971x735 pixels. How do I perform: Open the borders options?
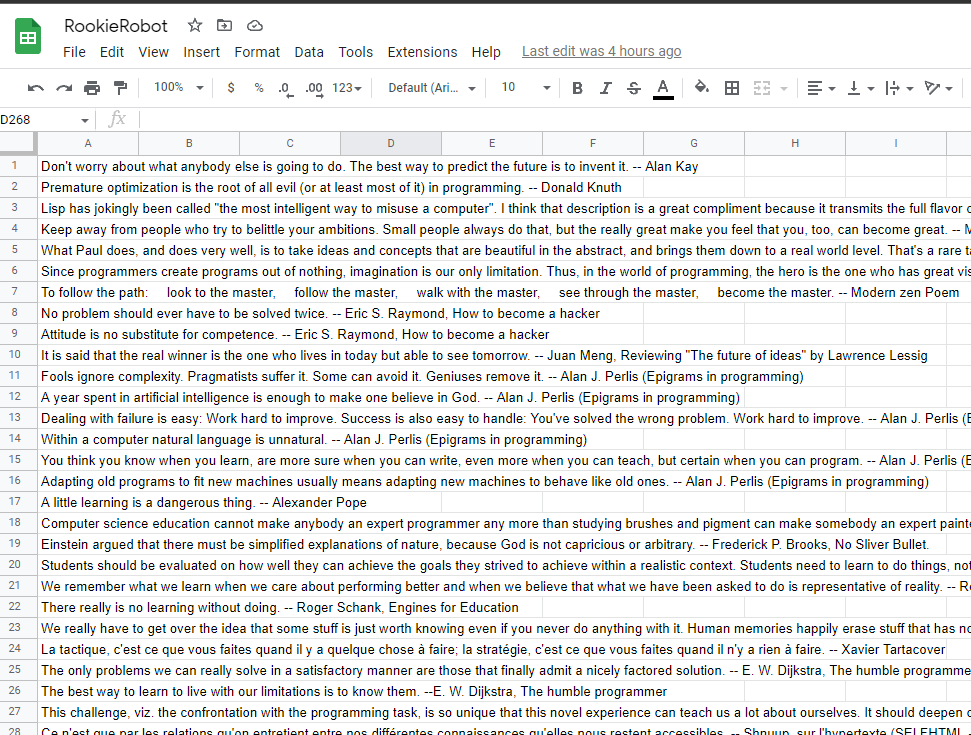[x=732, y=88]
